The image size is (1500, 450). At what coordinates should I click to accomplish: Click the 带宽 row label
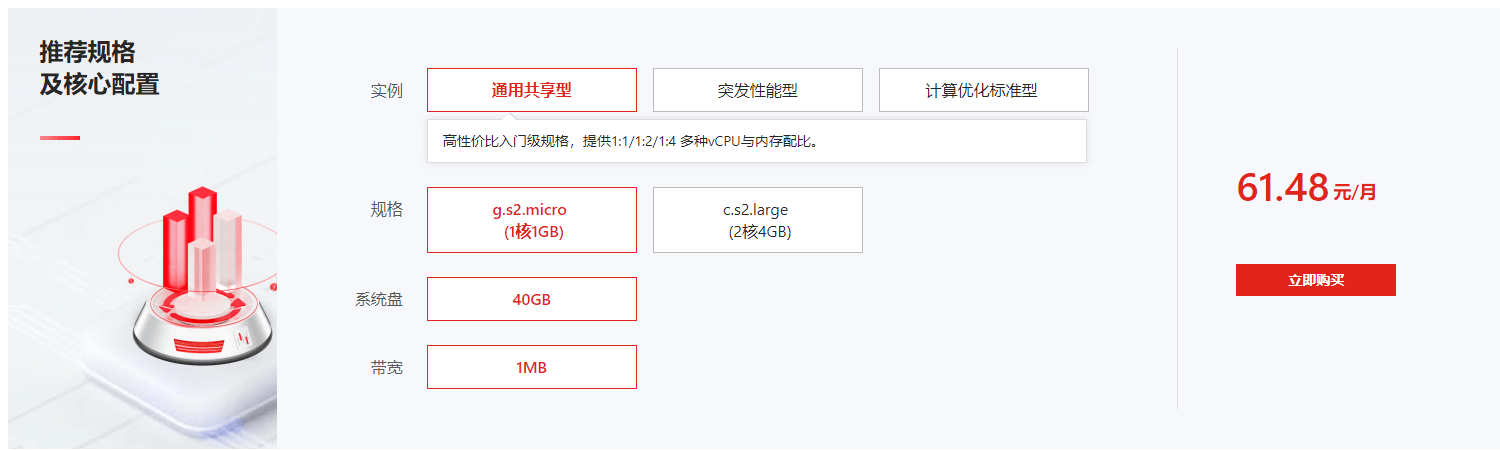point(386,368)
